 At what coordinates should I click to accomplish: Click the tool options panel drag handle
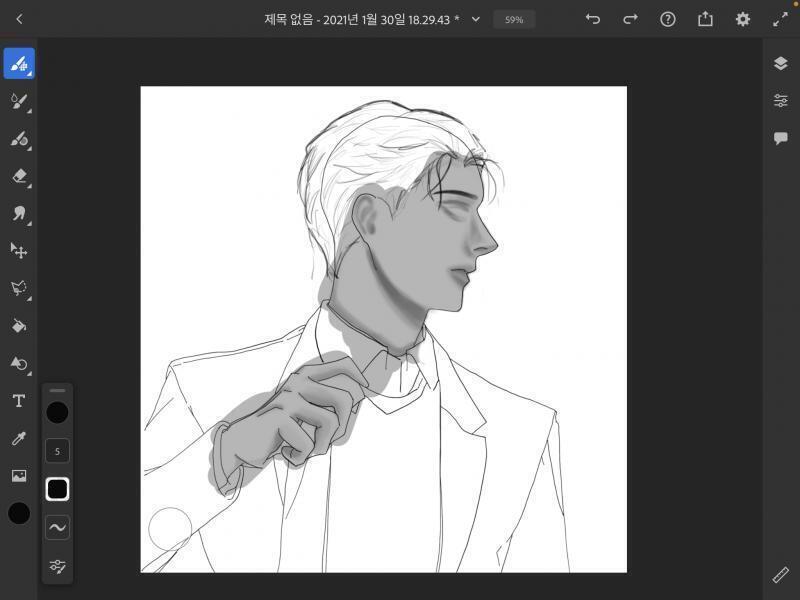57,390
